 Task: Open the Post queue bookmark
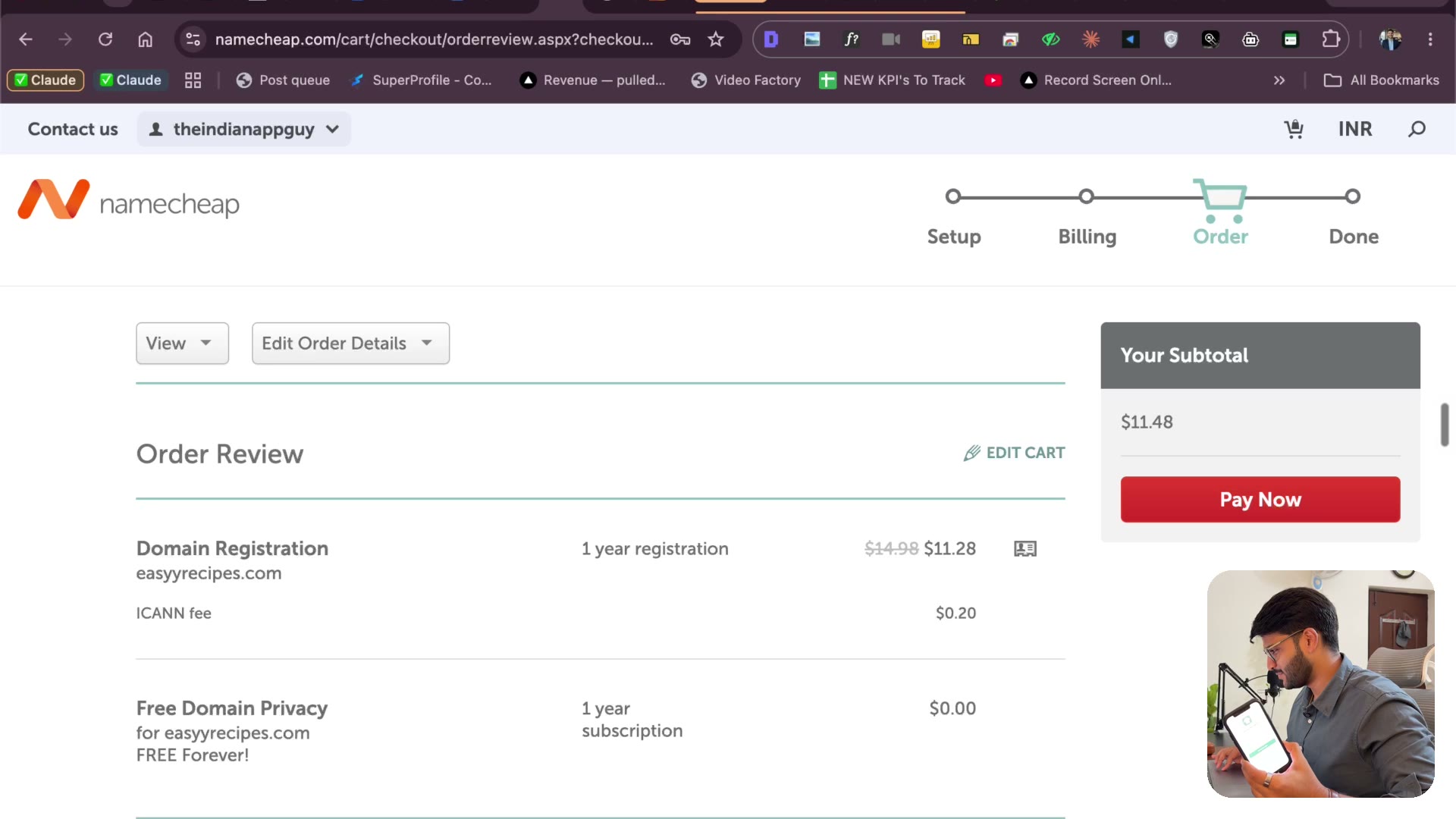pos(283,80)
